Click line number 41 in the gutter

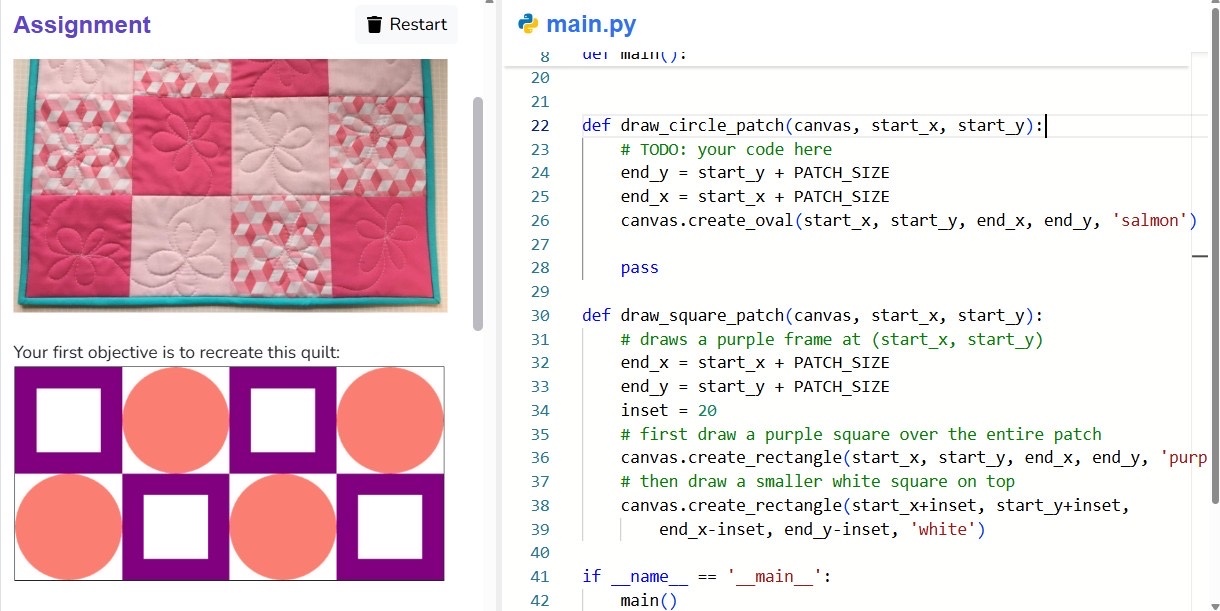pyautogui.click(x=540, y=576)
